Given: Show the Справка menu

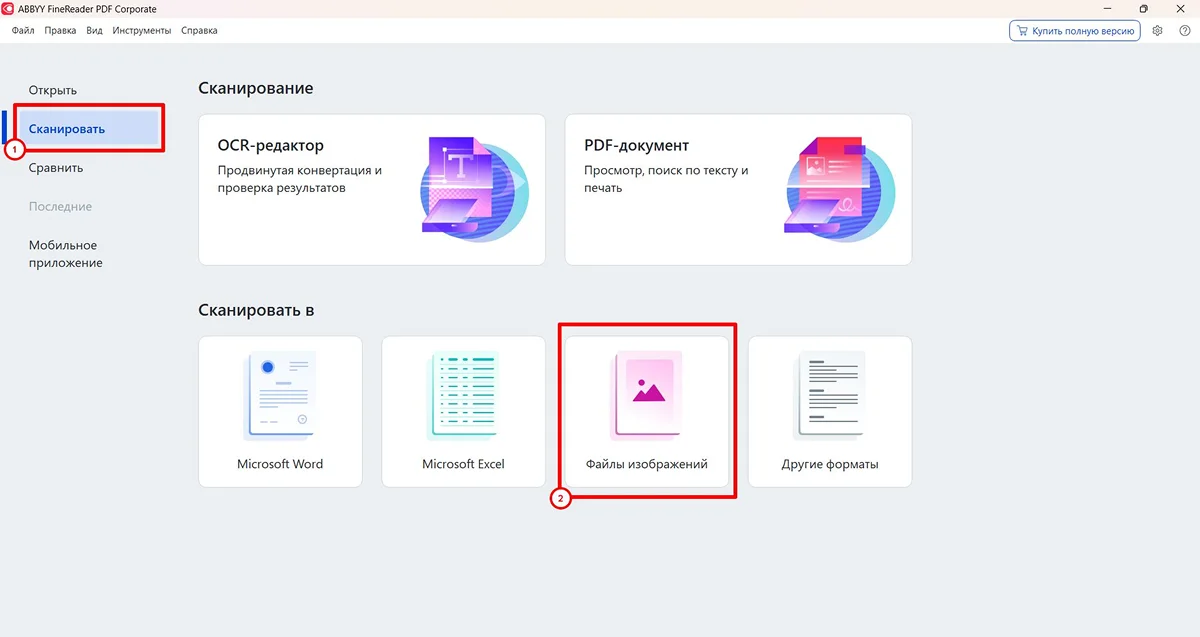Looking at the screenshot, I should (x=199, y=31).
